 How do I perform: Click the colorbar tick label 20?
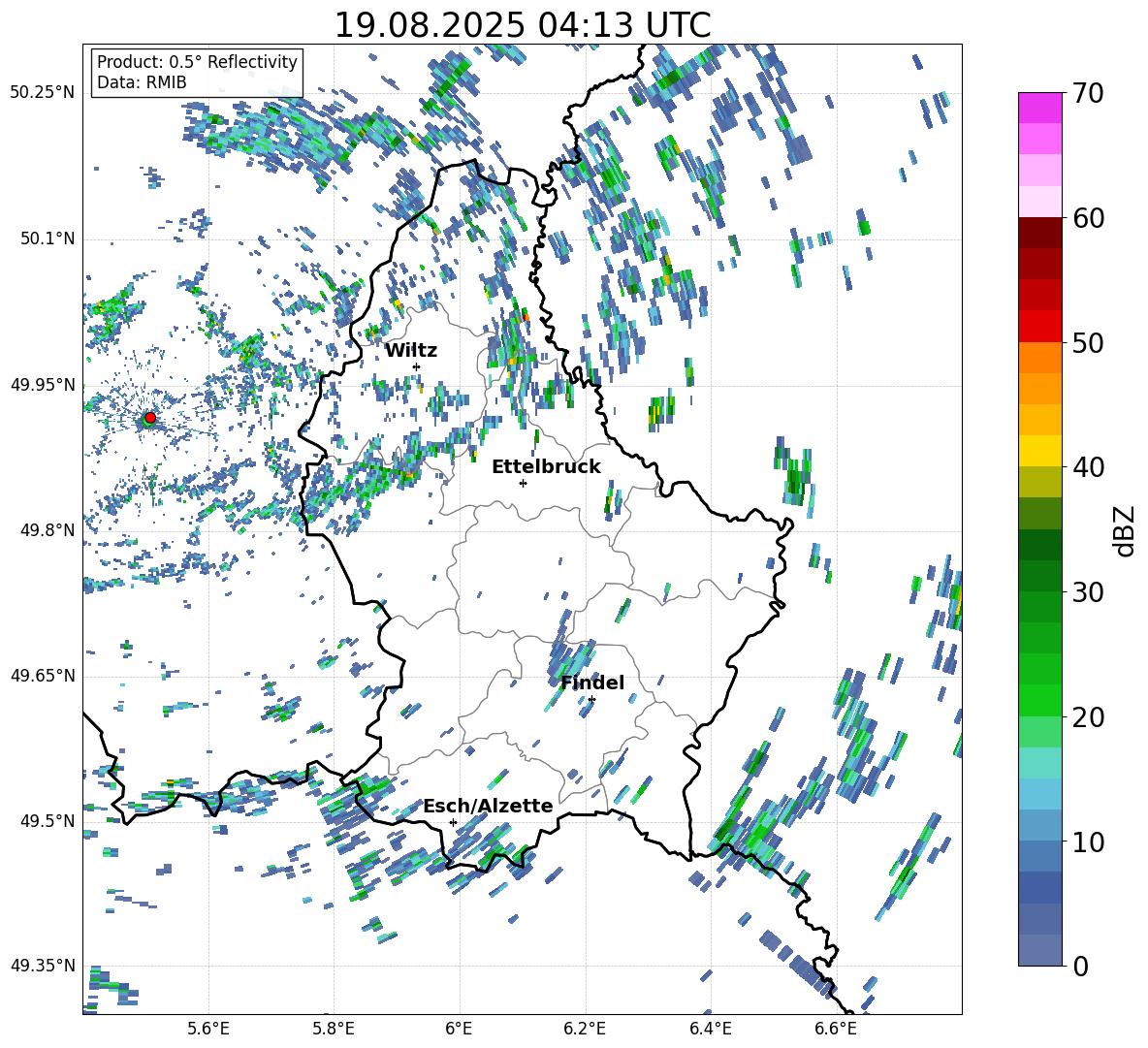(x=1088, y=717)
